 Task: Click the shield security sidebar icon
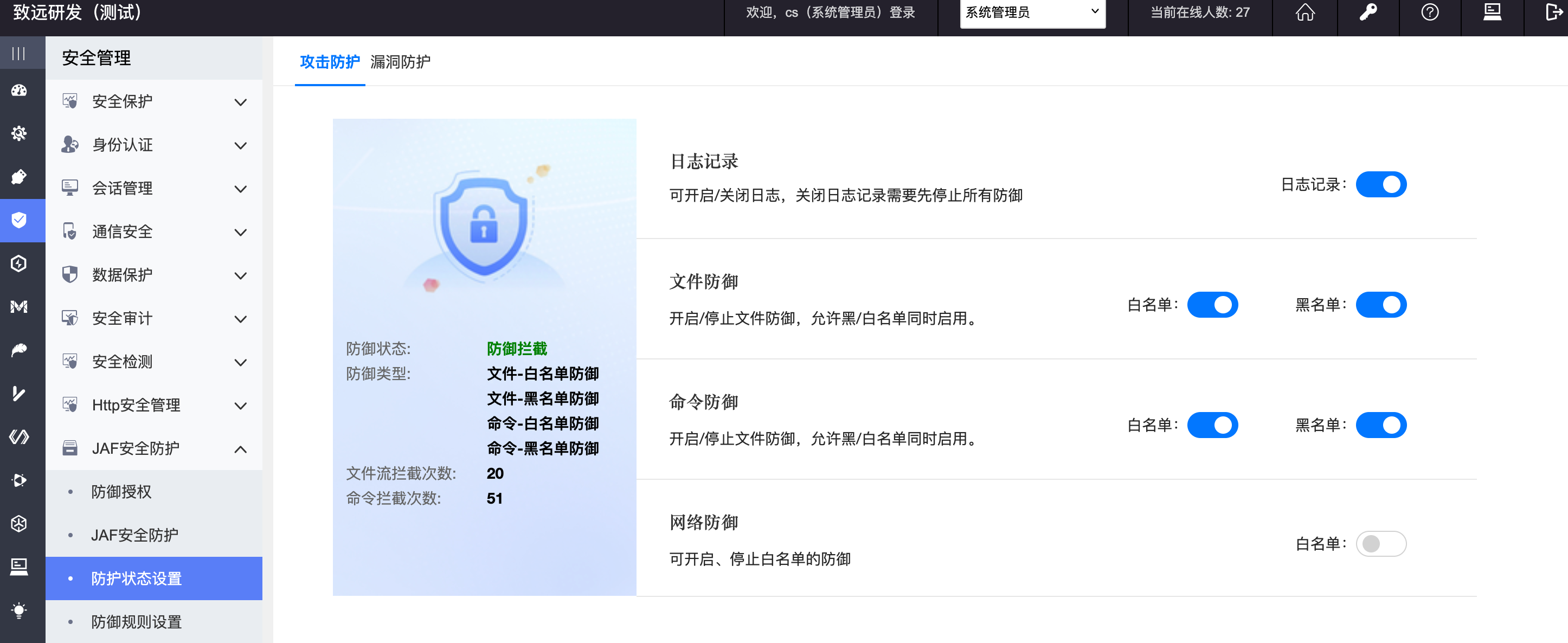click(19, 220)
